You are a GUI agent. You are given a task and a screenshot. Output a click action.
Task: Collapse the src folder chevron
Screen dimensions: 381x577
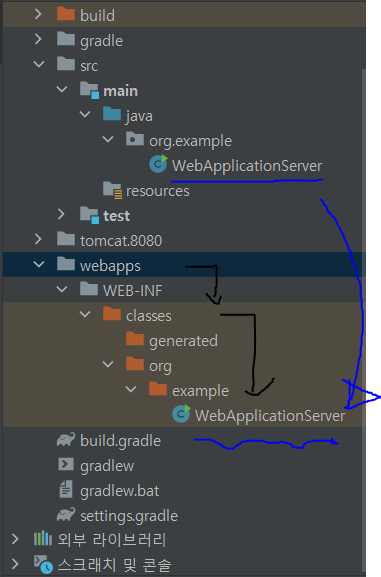coord(39,64)
